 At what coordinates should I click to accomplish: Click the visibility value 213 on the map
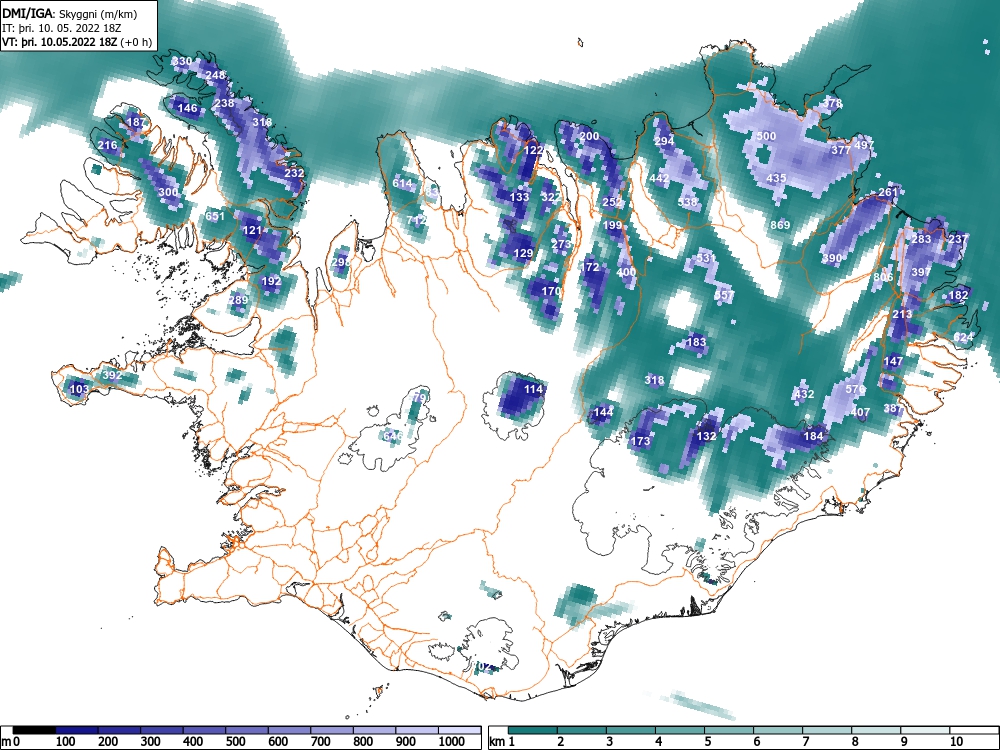[x=902, y=314]
